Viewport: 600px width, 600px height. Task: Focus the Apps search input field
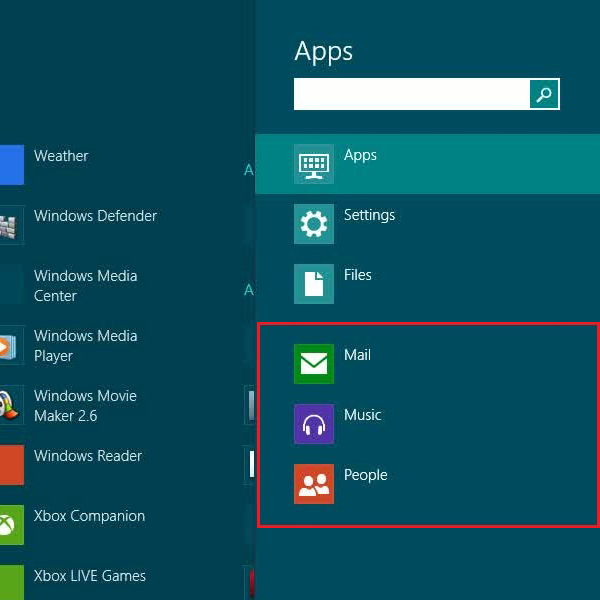click(412, 94)
